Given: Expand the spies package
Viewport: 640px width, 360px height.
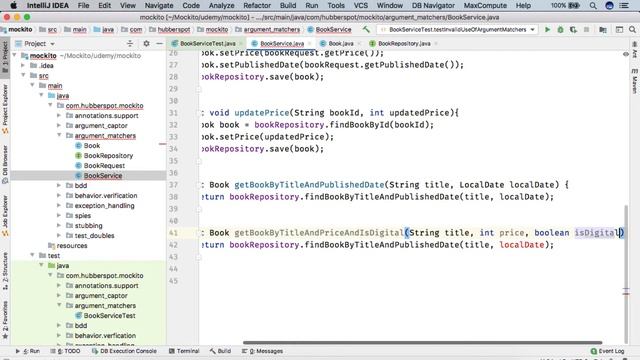Looking at the screenshot, I should [x=59, y=215].
